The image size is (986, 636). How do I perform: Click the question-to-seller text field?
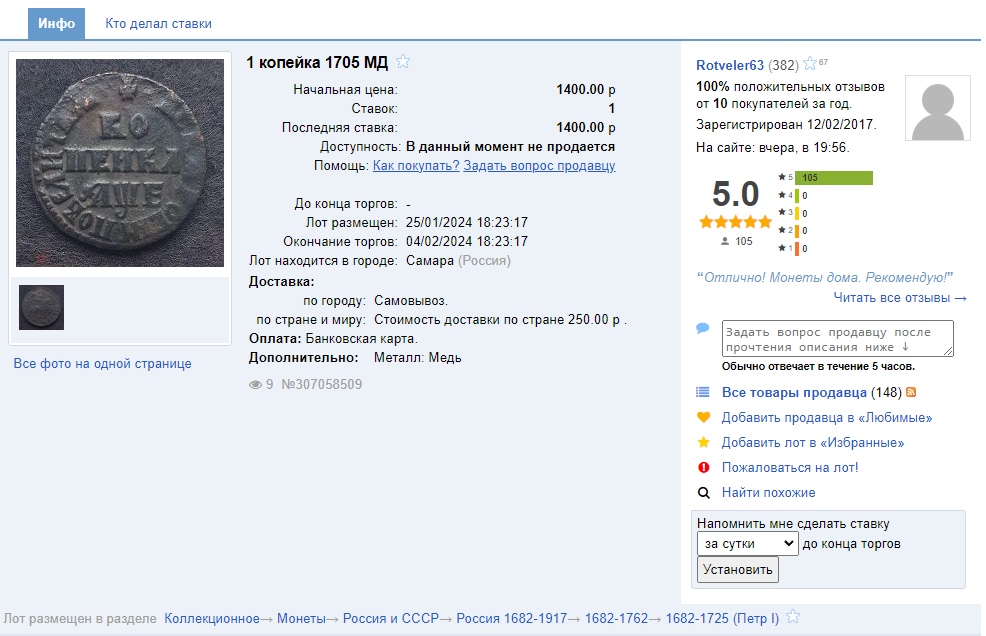coord(837,338)
